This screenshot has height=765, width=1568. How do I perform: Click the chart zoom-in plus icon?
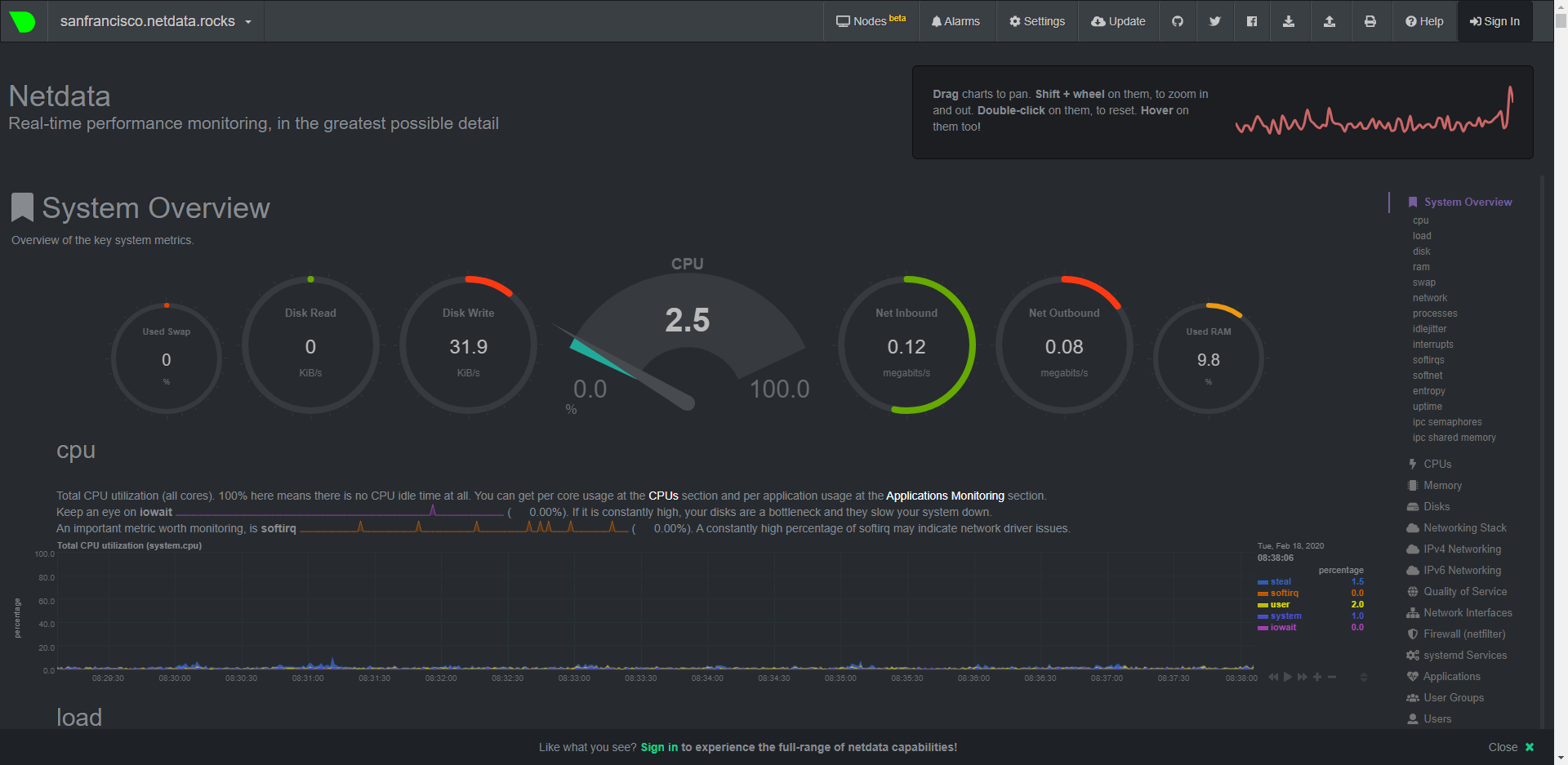[1317, 677]
